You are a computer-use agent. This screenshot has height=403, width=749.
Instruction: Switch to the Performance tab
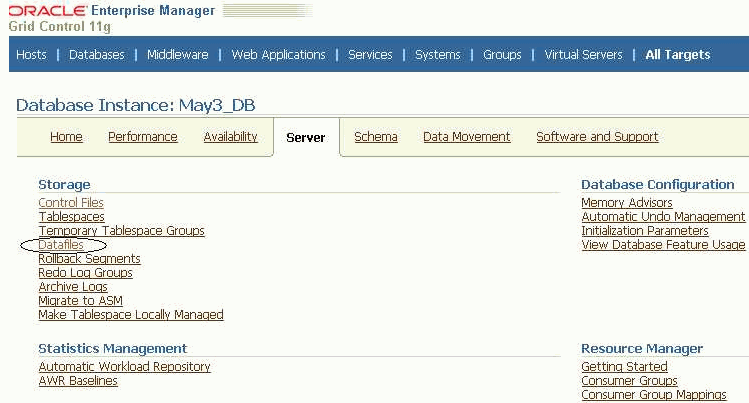142,137
